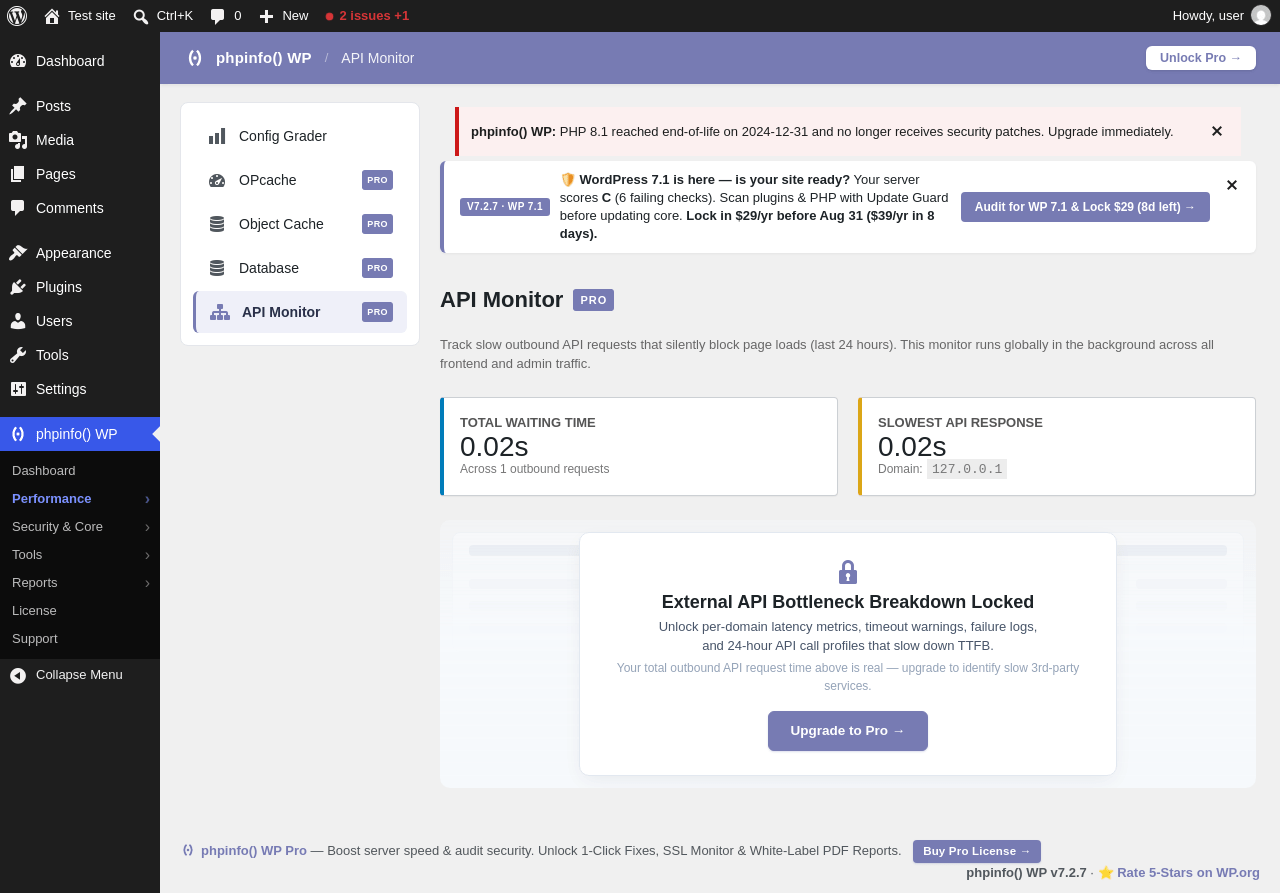Screen dimensions: 1280x893
Task: Click the SLOWEST API RESPONSE label
Action: click(960, 423)
